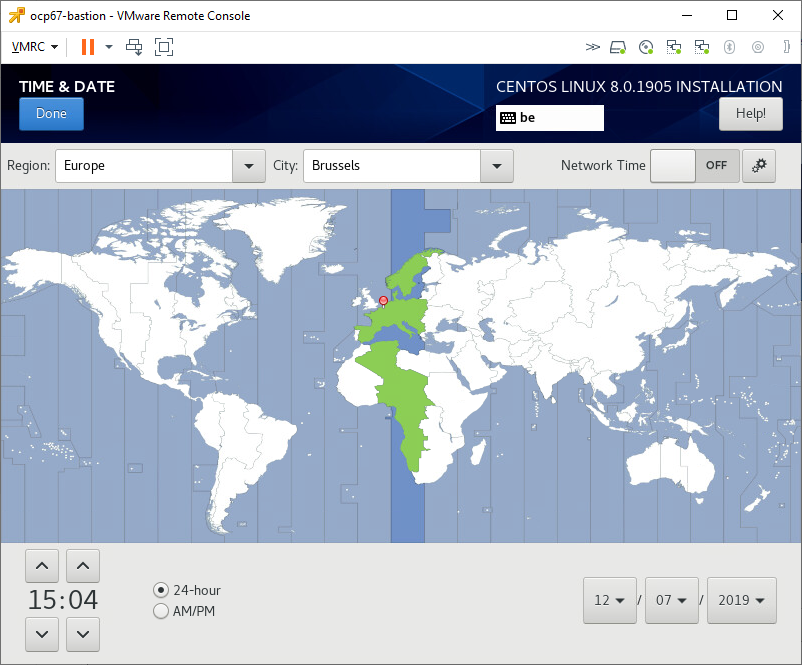
Task: Click the sound card device icon
Action: (758, 47)
